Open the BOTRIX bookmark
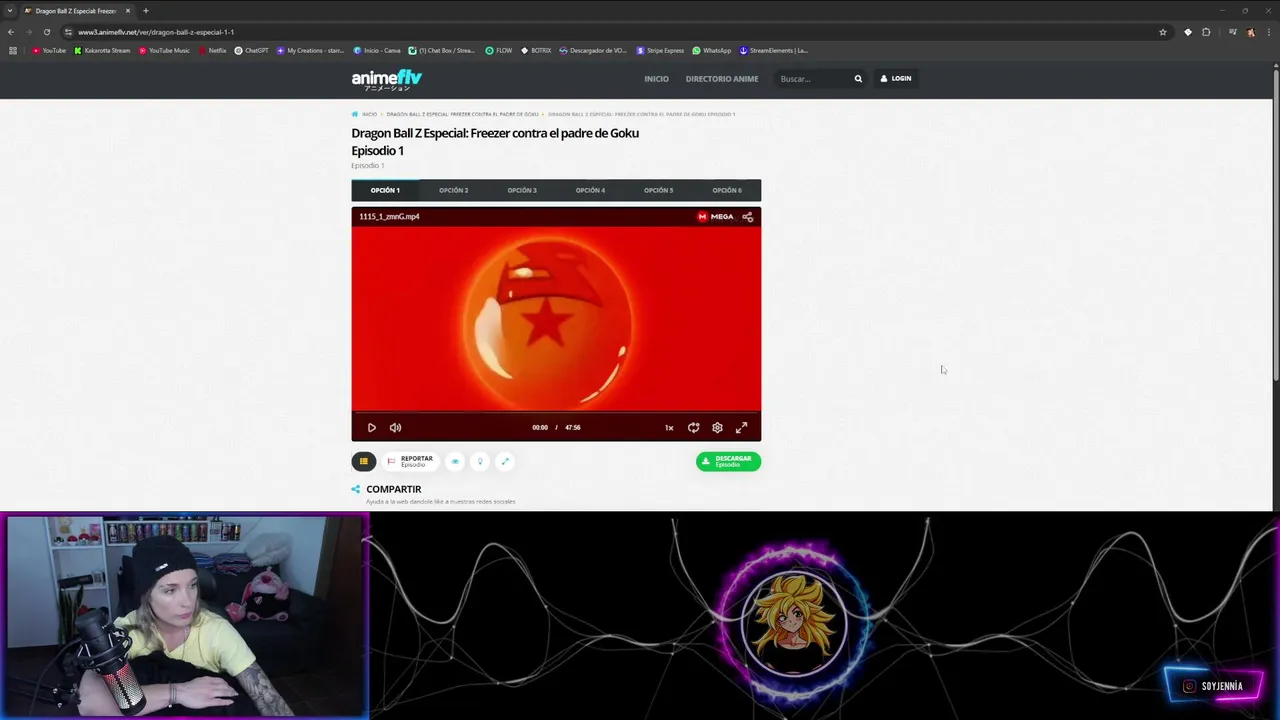This screenshot has height=720, width=1280. coord(536,50)
